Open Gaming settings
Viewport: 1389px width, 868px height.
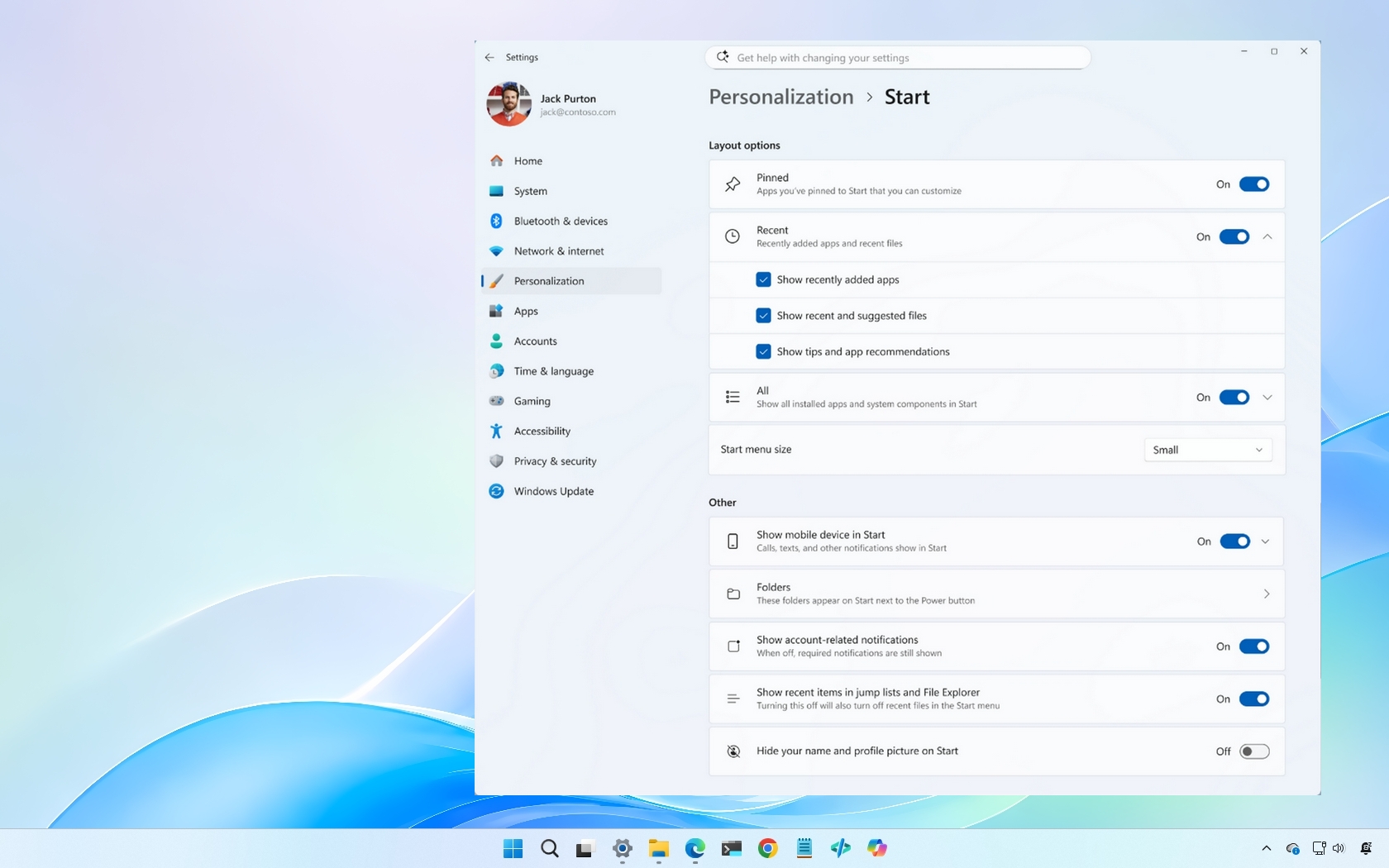(570, 401)
